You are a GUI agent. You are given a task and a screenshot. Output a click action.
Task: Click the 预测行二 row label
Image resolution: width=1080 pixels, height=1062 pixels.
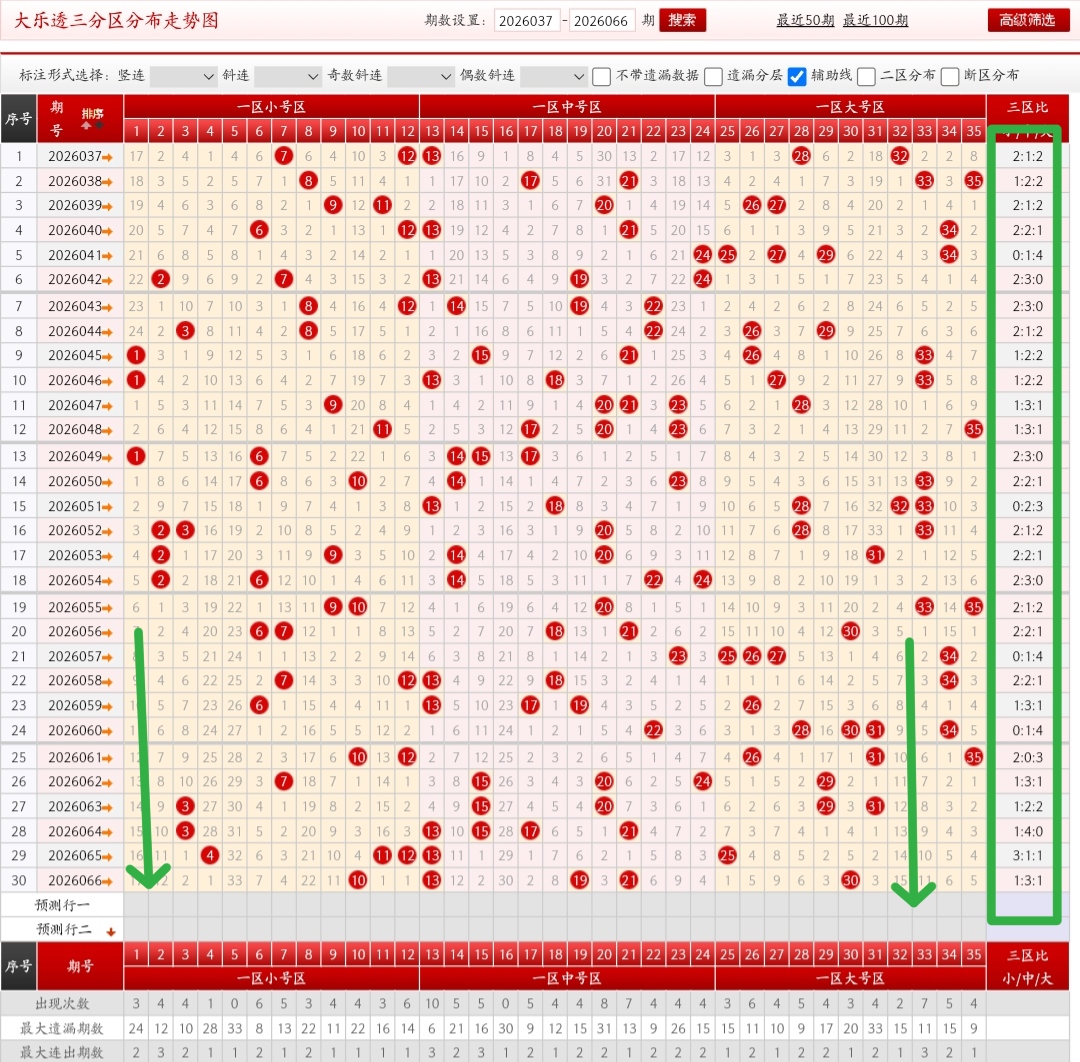(63, 930)
